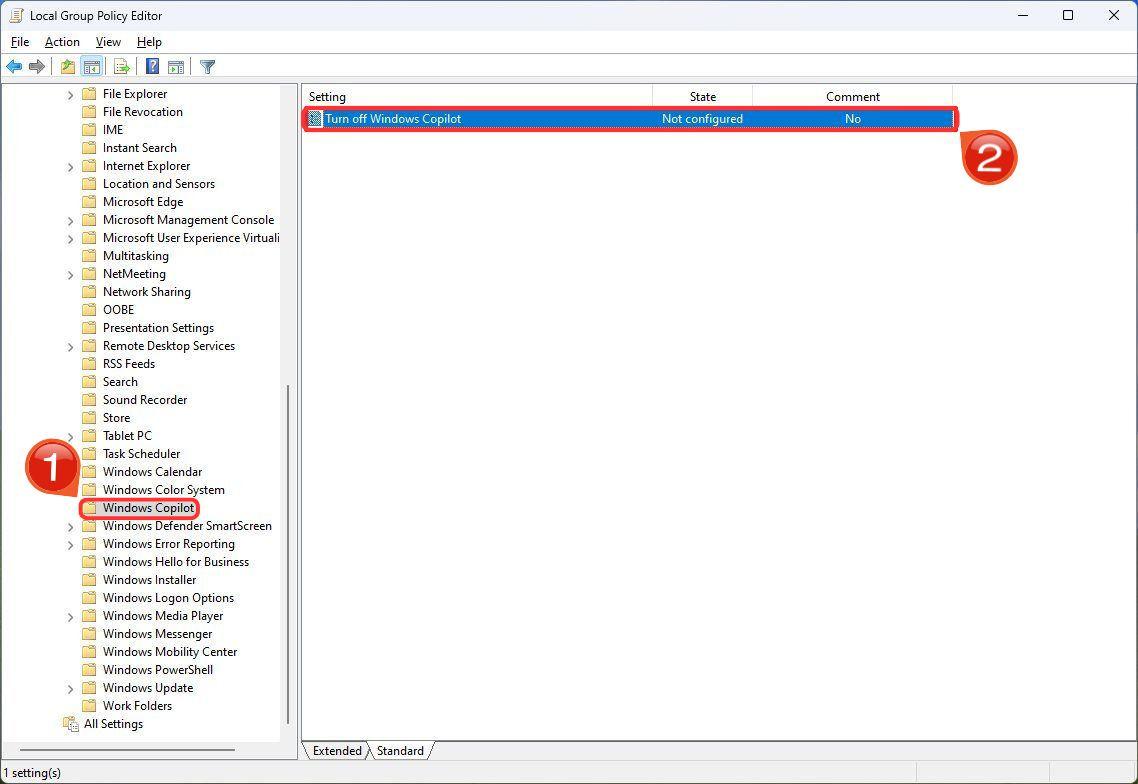This screenshot has height=784, width=1138.
Task: Click the tree pane horizontal scrollbar
Action: click(128, 750)
